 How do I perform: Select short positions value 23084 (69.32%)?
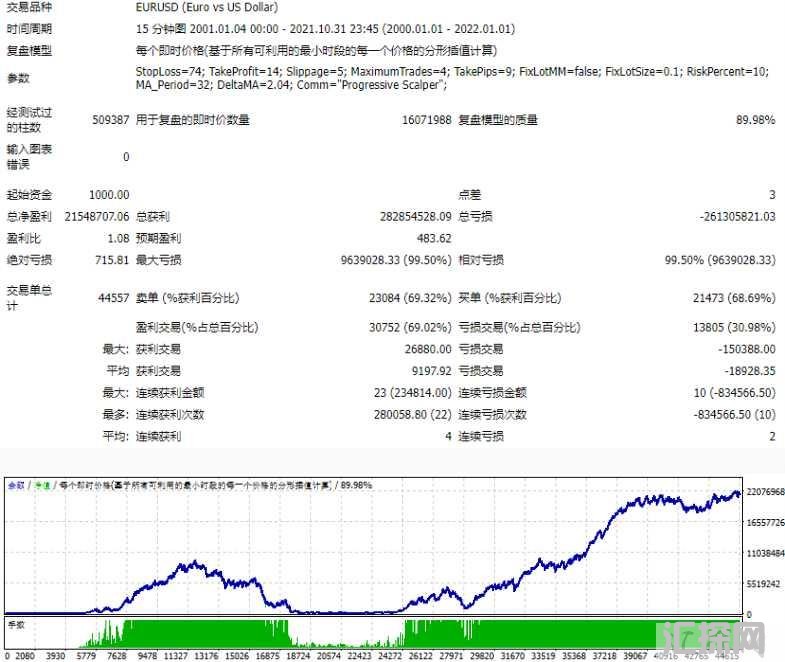[410, 298]
